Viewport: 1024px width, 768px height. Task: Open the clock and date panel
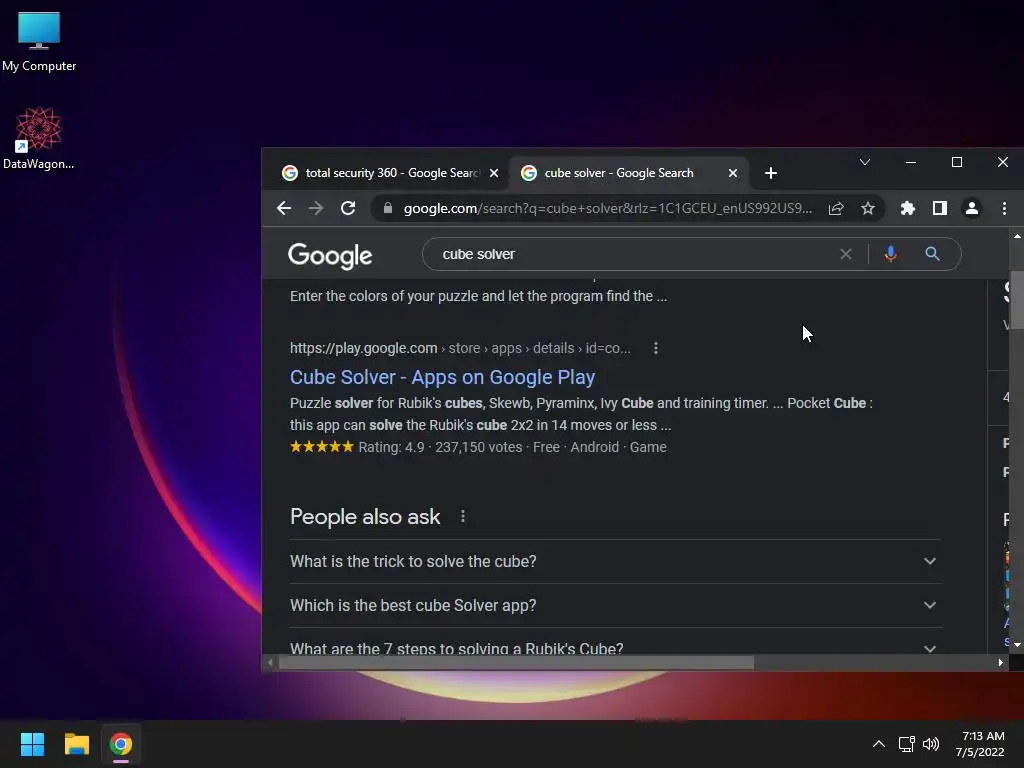click(x=980, y=744)
